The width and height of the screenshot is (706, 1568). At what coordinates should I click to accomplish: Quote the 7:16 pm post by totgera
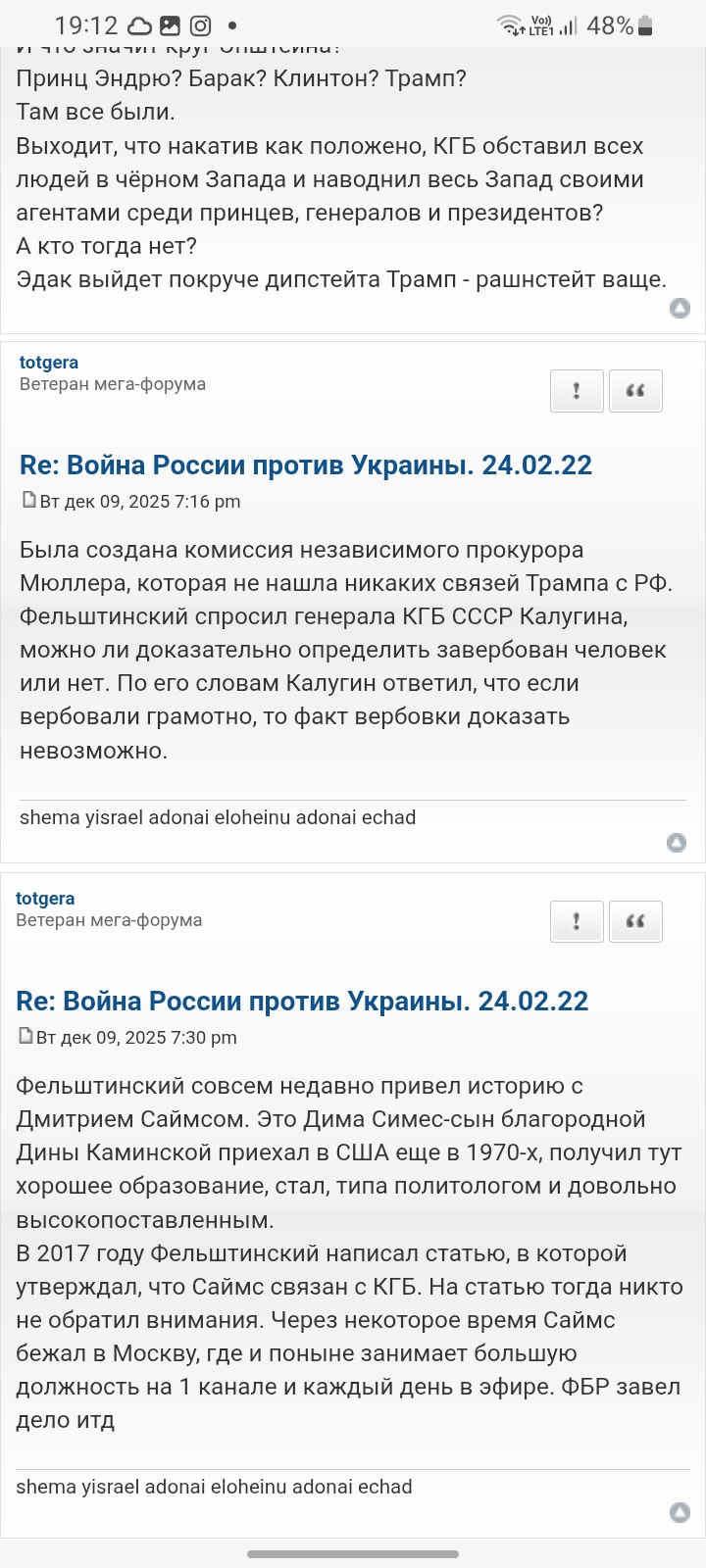[635, 391]
